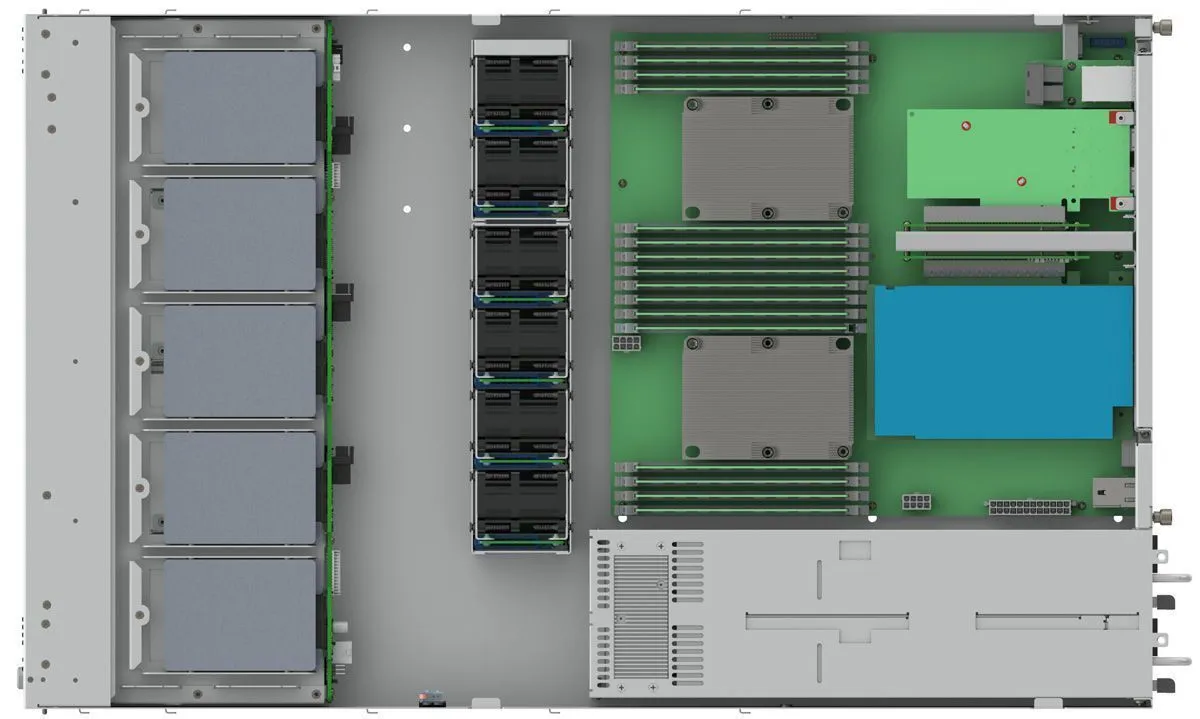The width and height of the screenshot is (1200, 719).
Task: Select the white 24-pin motherboard power connector
Action: tap(1029, 507)
